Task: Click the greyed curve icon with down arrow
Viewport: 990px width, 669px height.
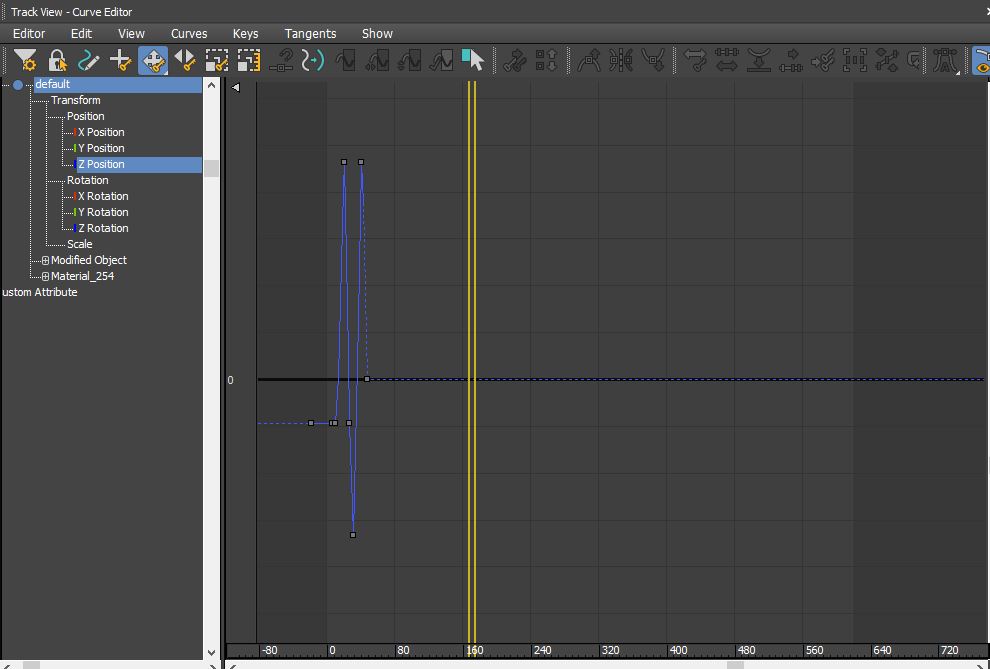Action: click(409, 61)
